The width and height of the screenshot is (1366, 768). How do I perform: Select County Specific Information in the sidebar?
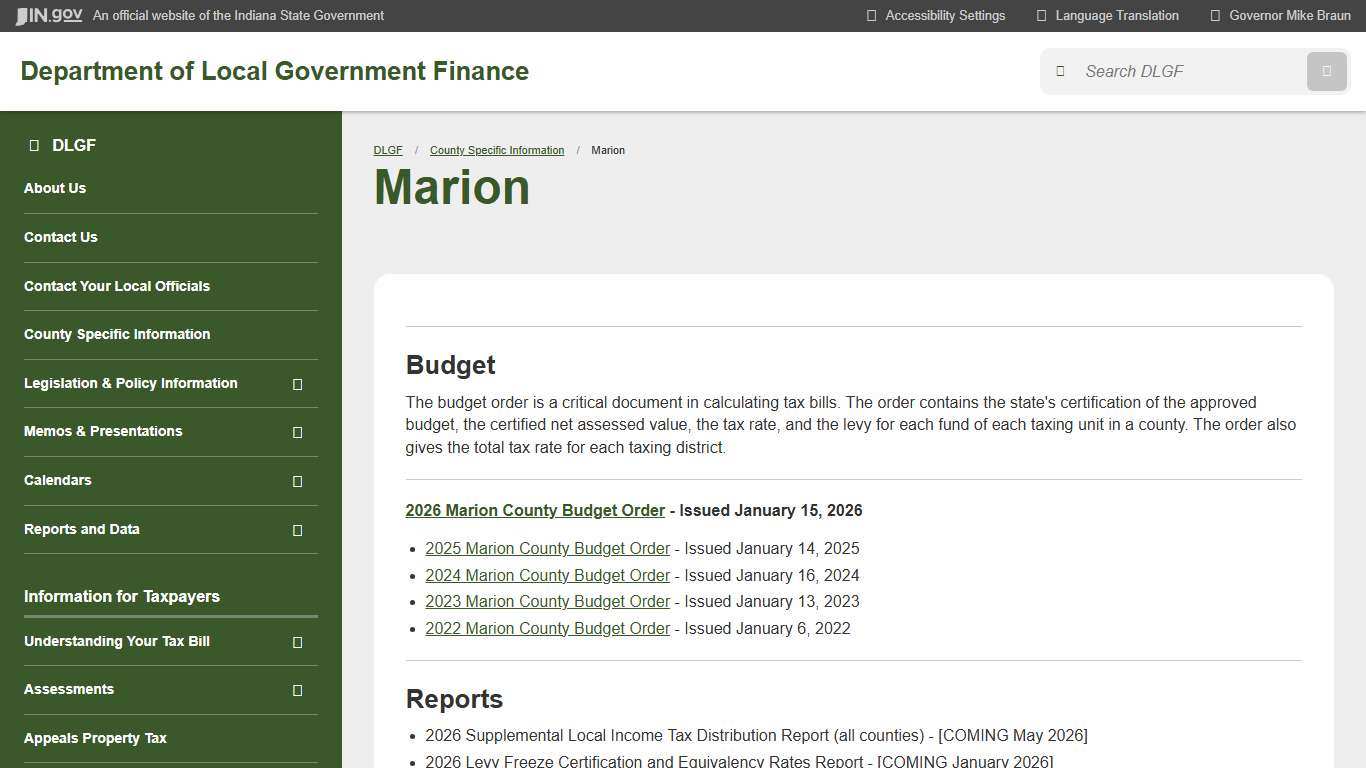pos(117,334)
